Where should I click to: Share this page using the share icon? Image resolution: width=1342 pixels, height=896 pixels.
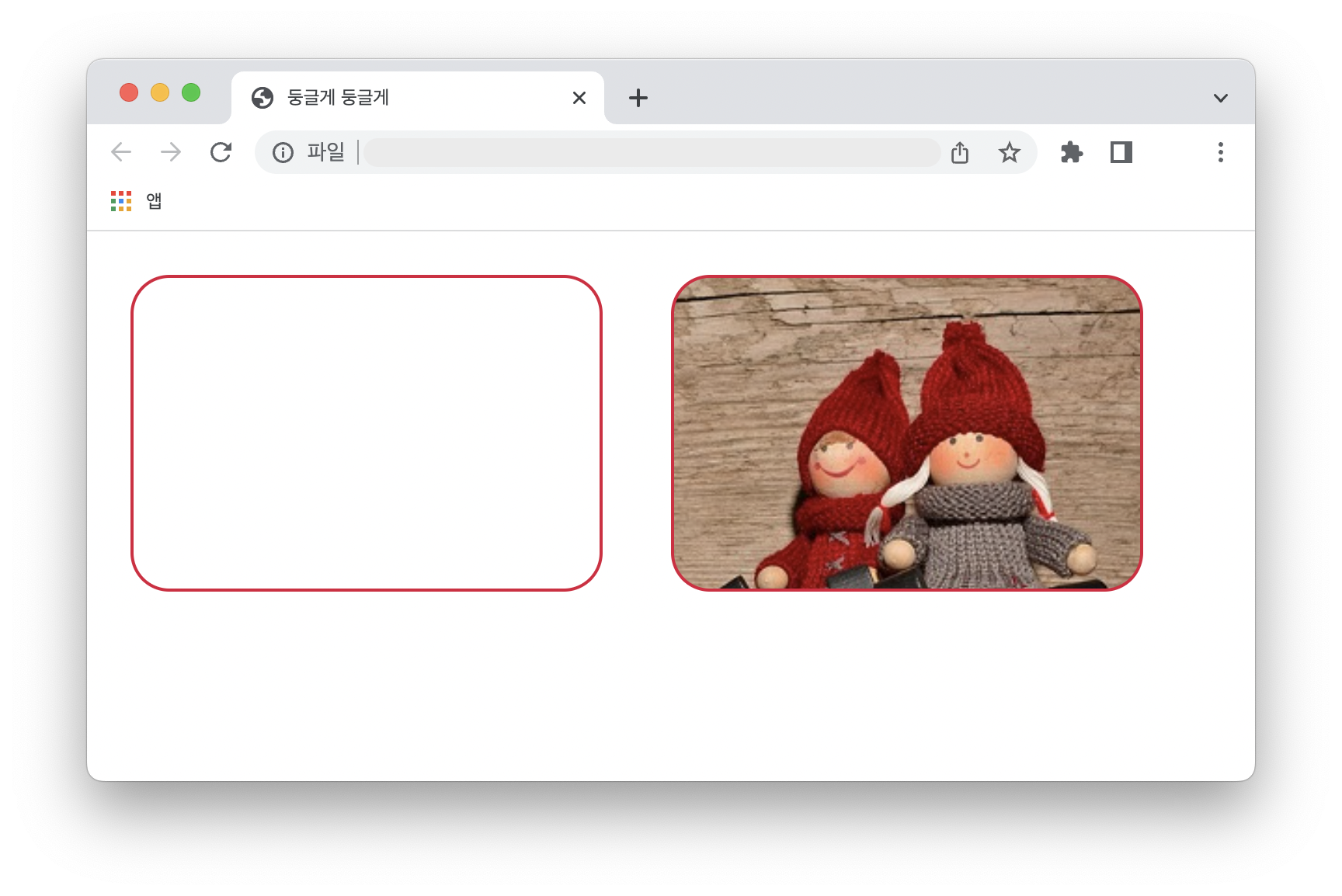click(x=960, y=152)
